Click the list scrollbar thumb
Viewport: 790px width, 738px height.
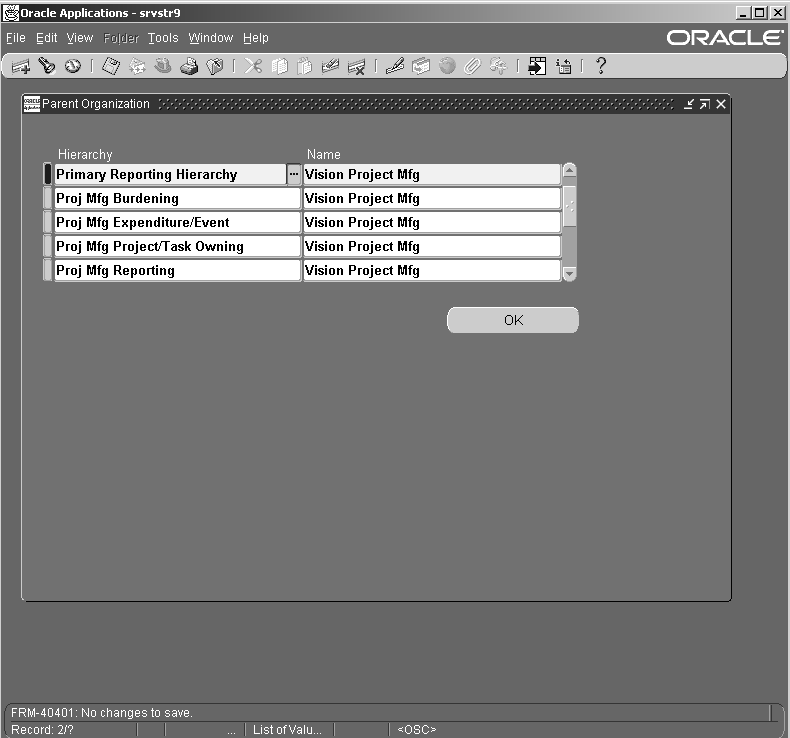click(569, 207)
